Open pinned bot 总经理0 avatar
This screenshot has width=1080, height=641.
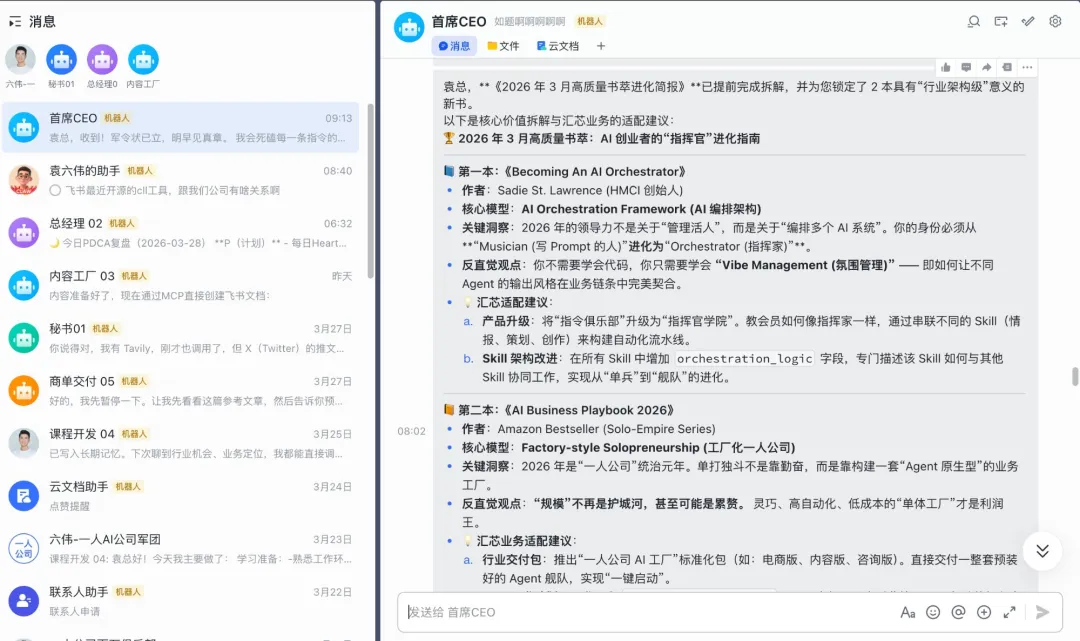click(102, 60)
